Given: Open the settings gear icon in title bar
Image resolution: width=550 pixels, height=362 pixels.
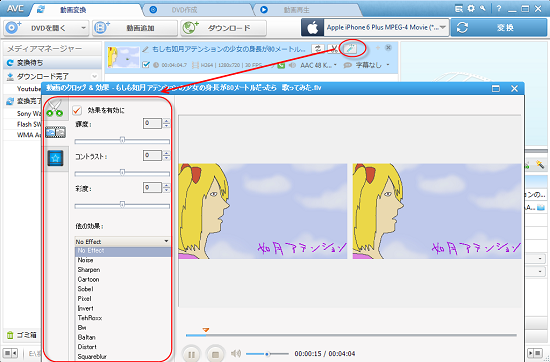Looking at the screenshot, I should (x=471, y=8).
